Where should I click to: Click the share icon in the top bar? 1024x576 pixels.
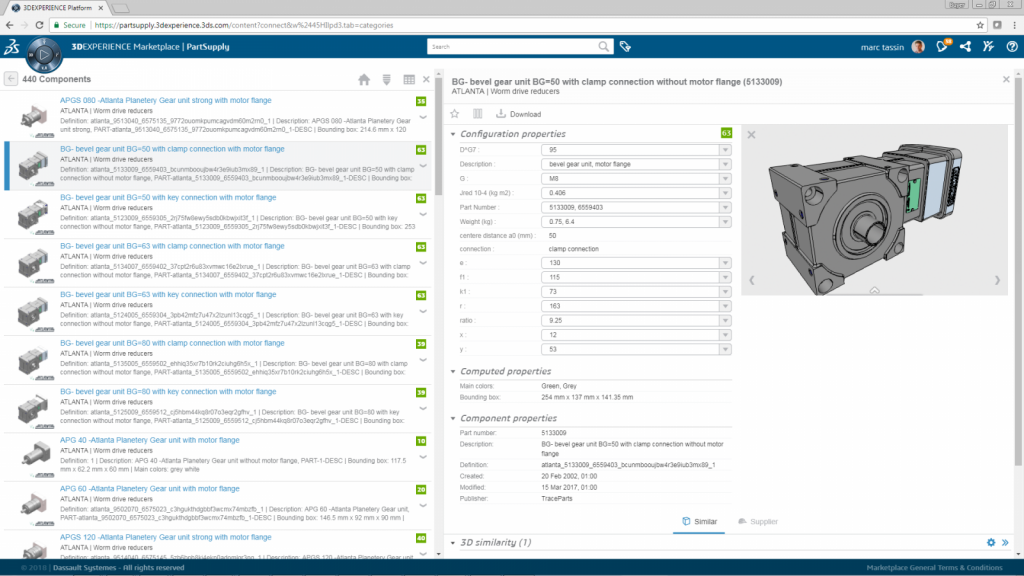click(x=965, y=46)
